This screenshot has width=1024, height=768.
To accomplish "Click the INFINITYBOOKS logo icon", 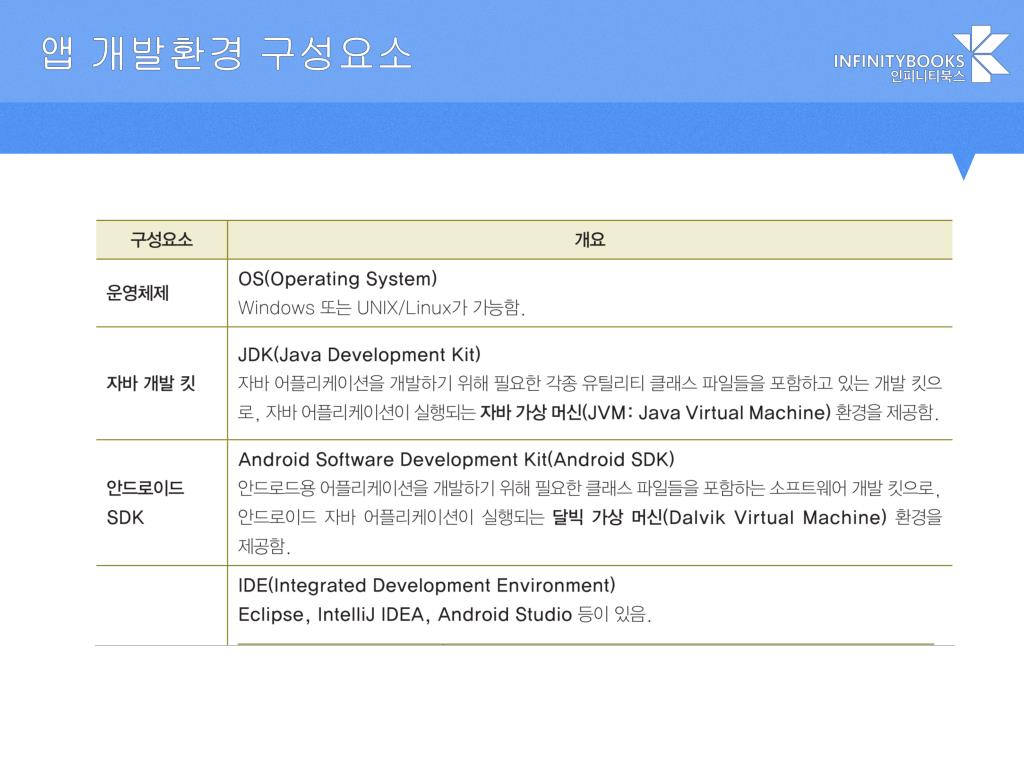I will click(981, 54).
